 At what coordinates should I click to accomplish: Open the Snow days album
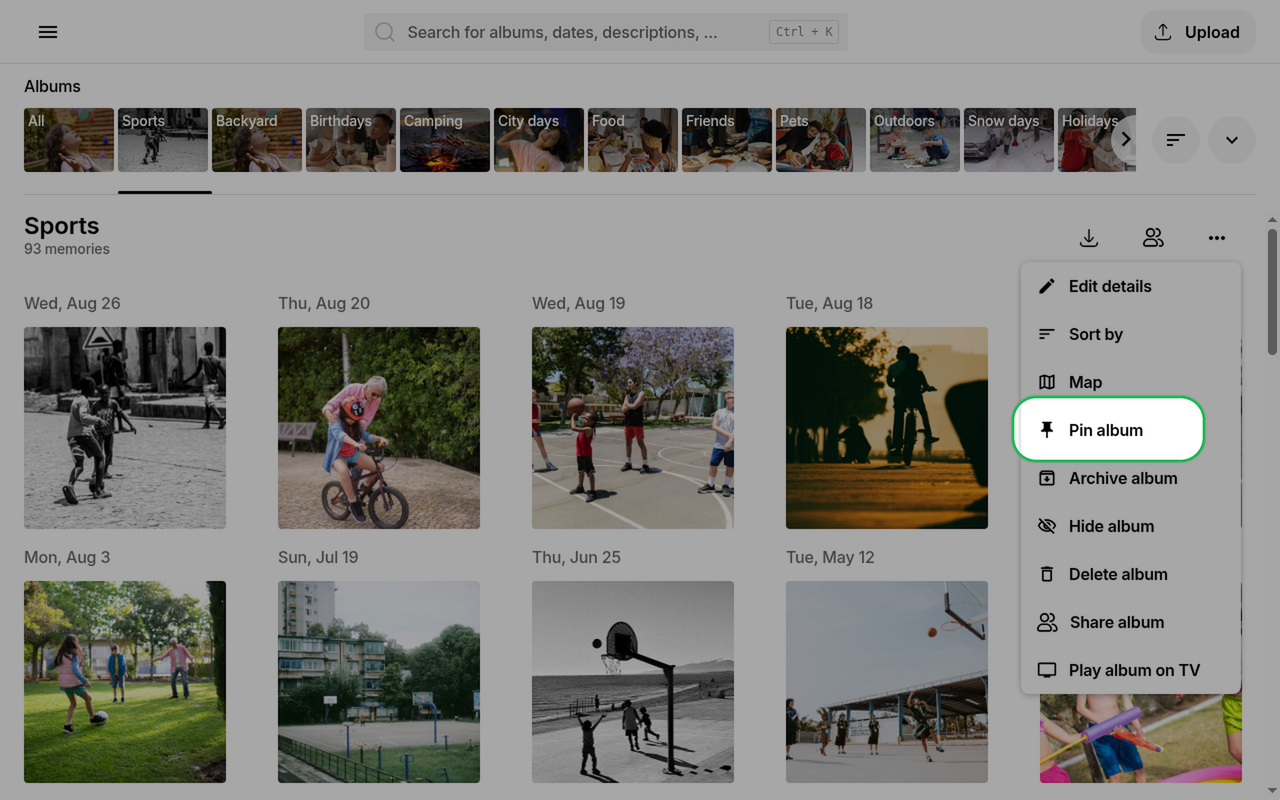click(x=1009, y=140)
